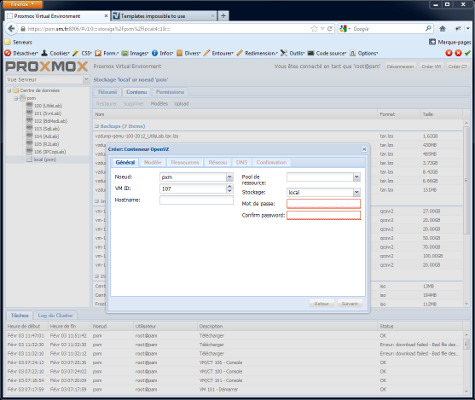Open the Firefox application menu

tap(23, 4)
